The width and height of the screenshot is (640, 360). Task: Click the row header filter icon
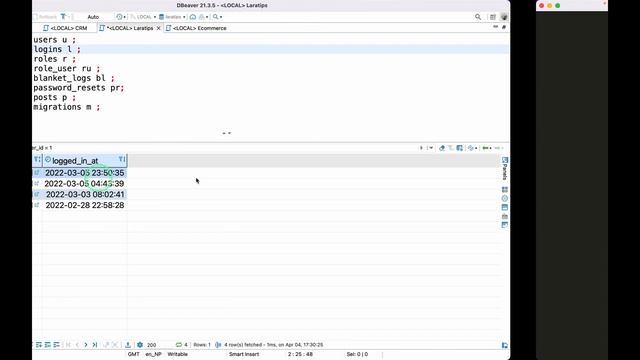37,160
